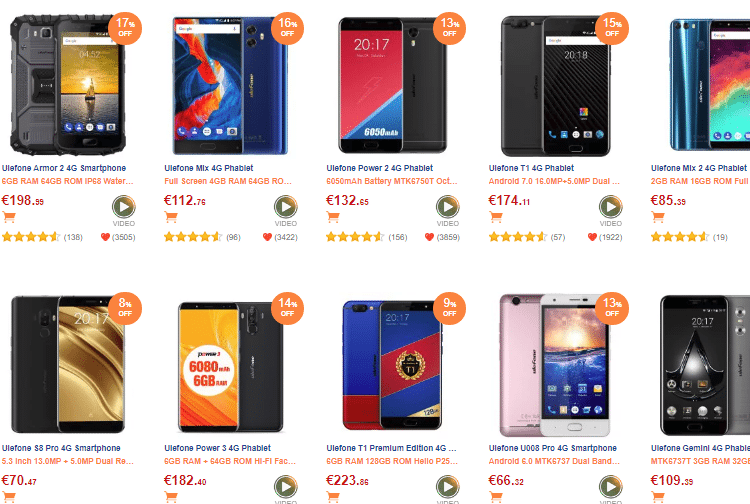The image size is (750, 504).
Task: Open Ulefone T1 Premium Edition product image
Action: pos(392,364)
